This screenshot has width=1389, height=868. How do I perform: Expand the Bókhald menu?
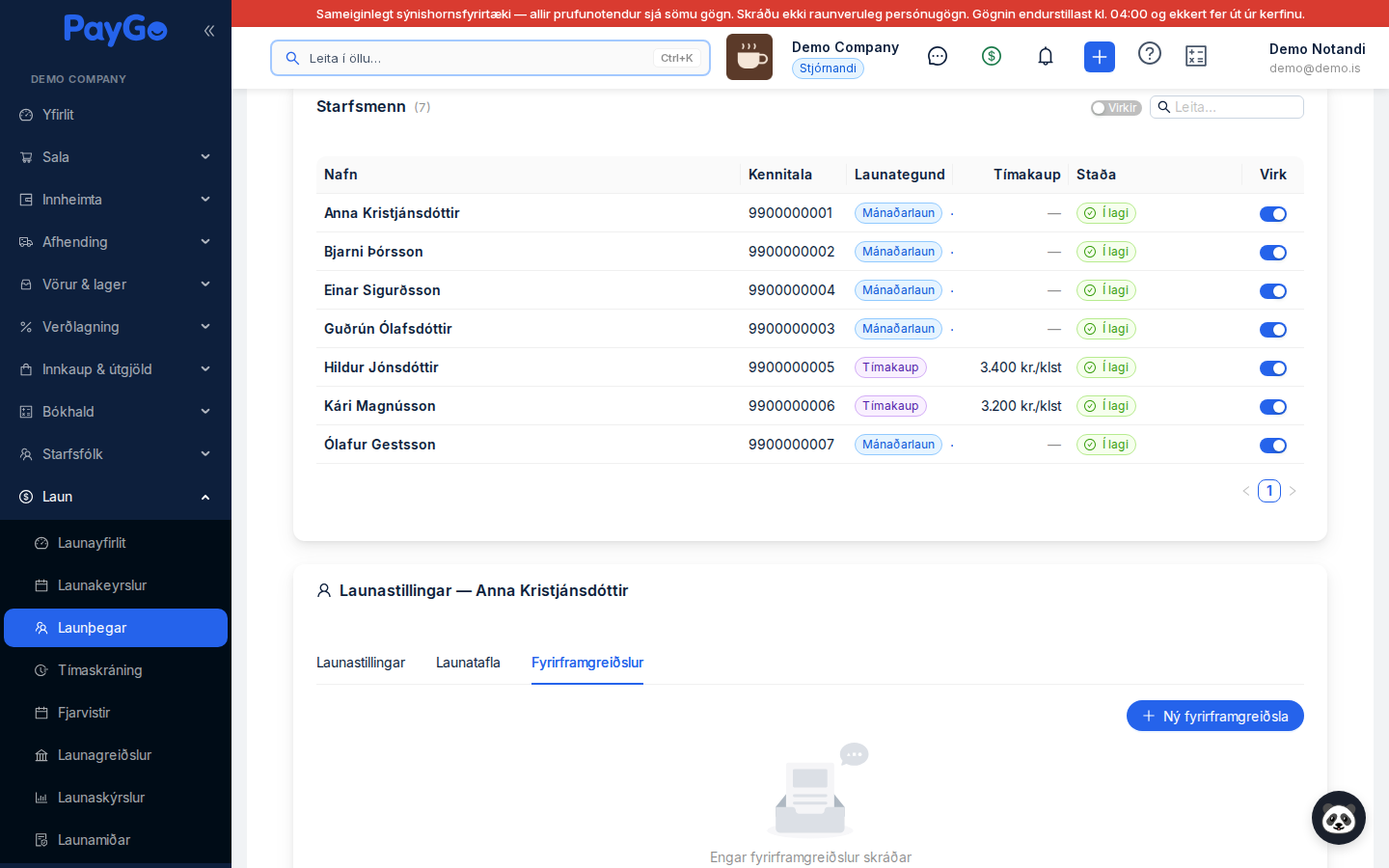(x=116, y=412)
